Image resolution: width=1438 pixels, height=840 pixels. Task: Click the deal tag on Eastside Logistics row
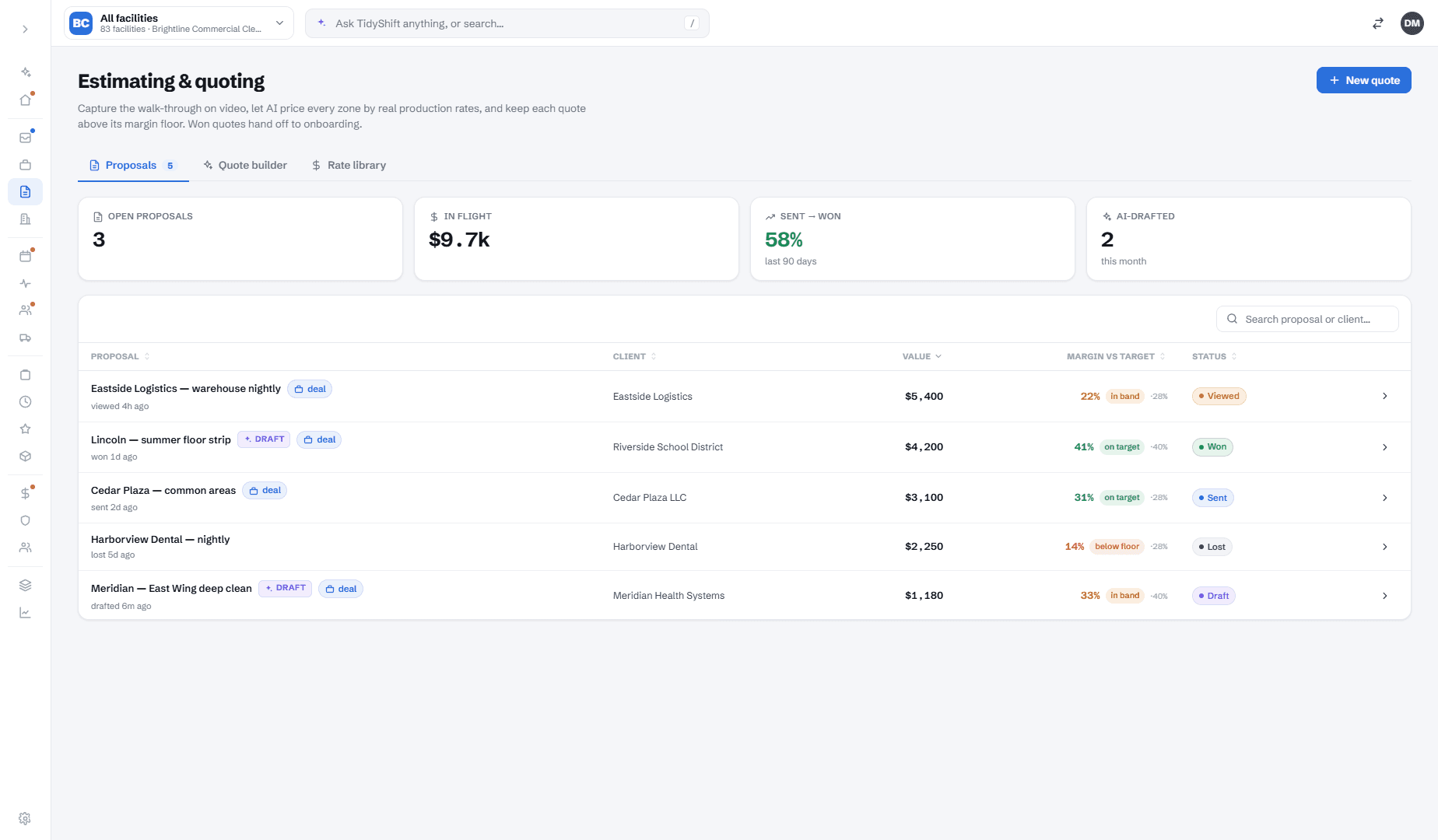coord(310,389)
